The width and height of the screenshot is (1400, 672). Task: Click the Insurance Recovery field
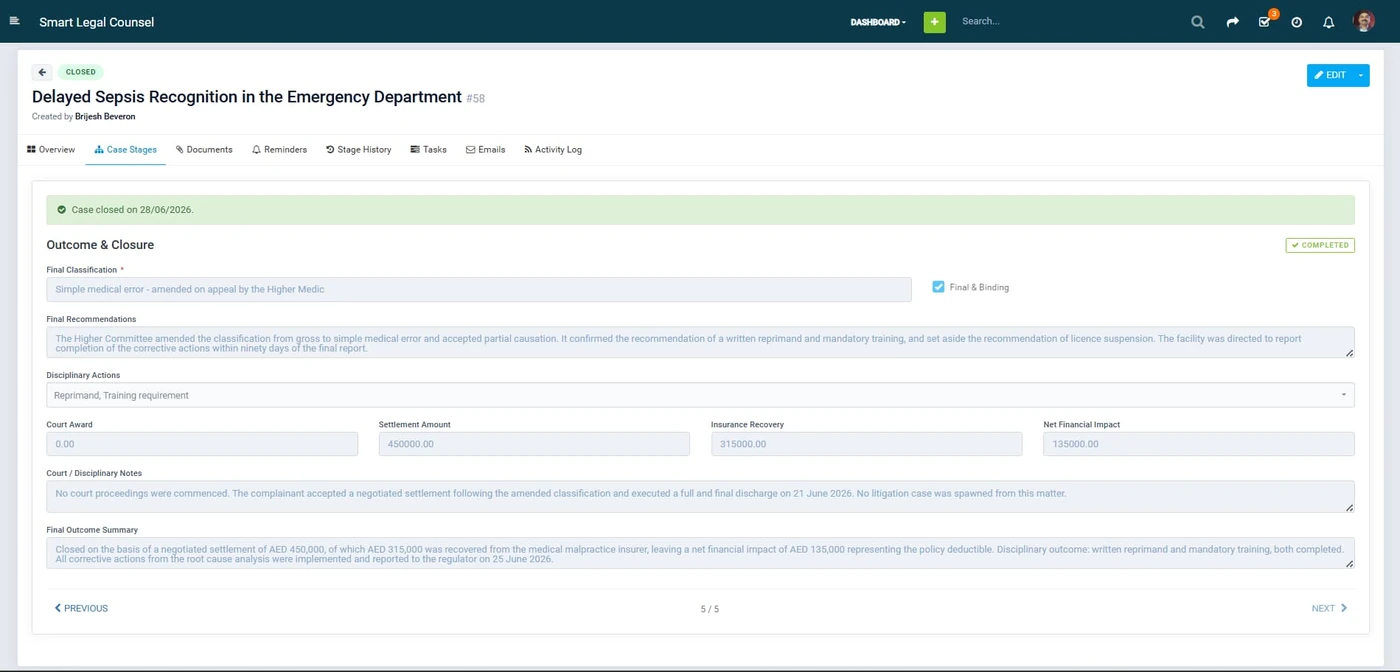point(867,444)
